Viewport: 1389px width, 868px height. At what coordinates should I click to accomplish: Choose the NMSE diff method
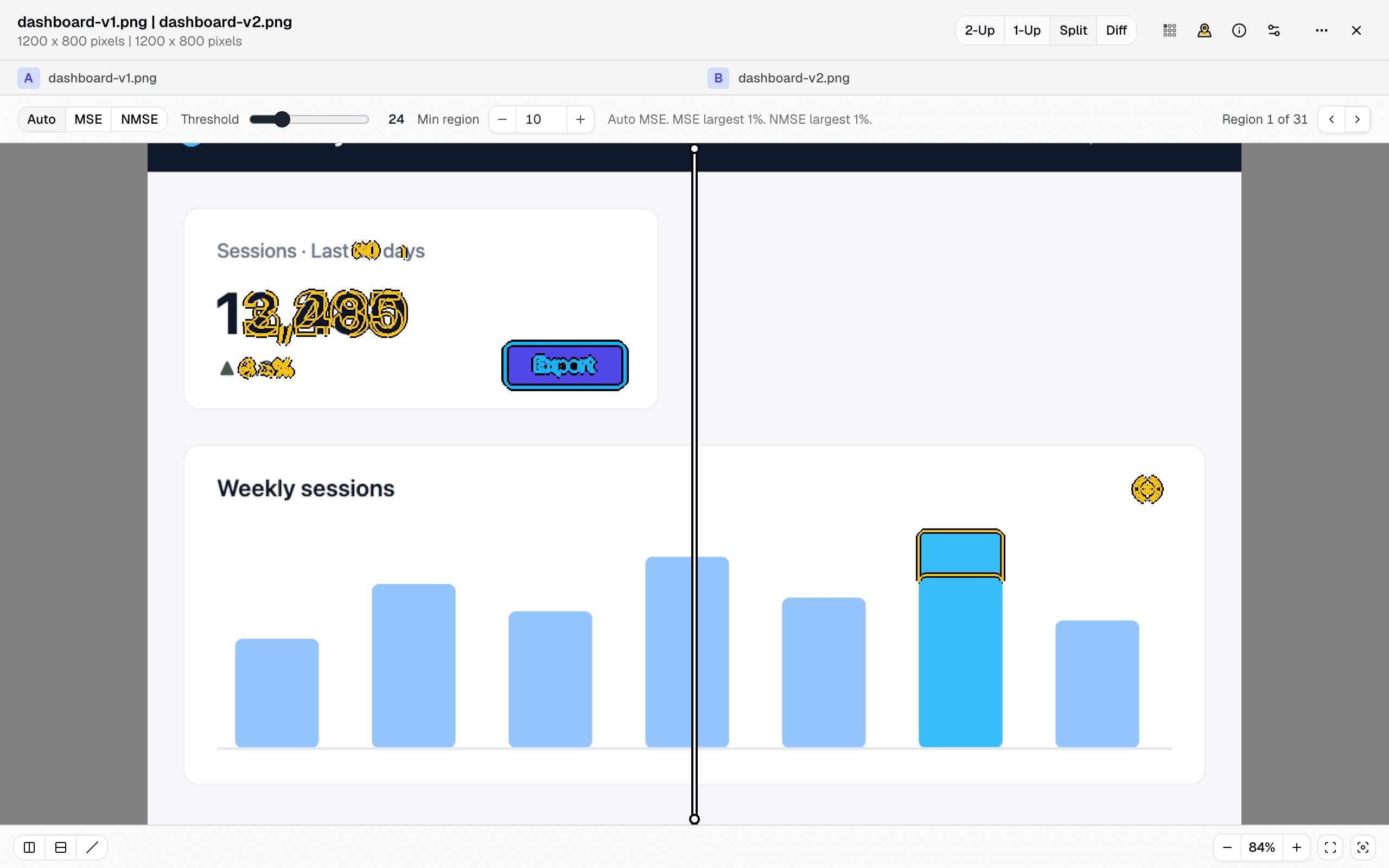click(139, 119)
